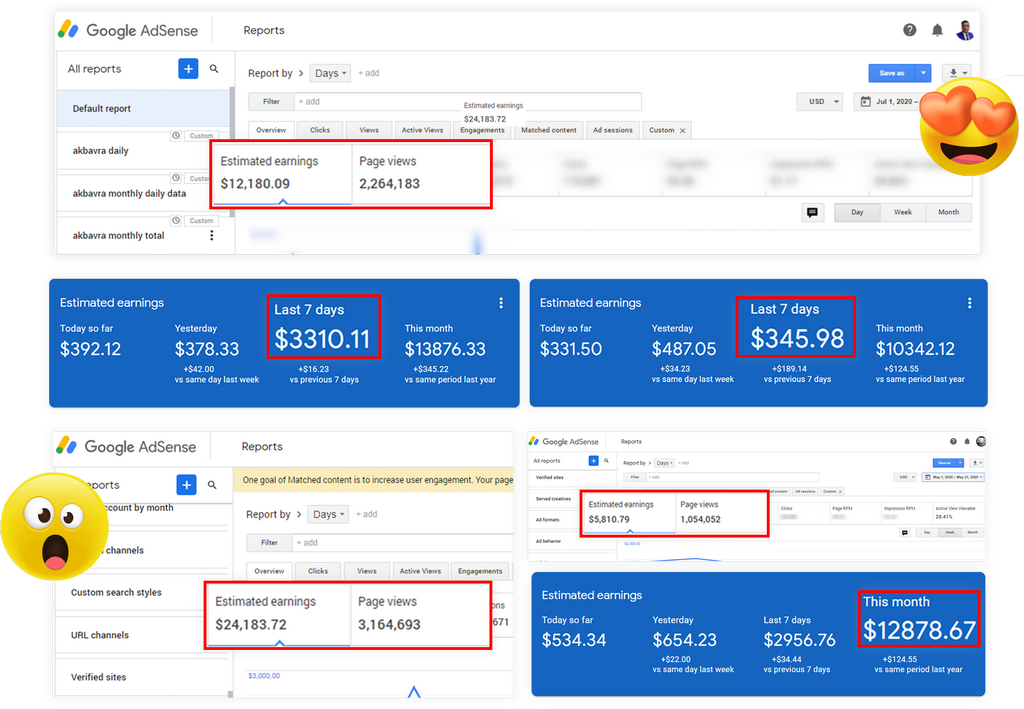Image resolution: width=1024 pixels, height=709 pixels.
Task: Open URL channels in the sidebar
Action: point(141,635)
